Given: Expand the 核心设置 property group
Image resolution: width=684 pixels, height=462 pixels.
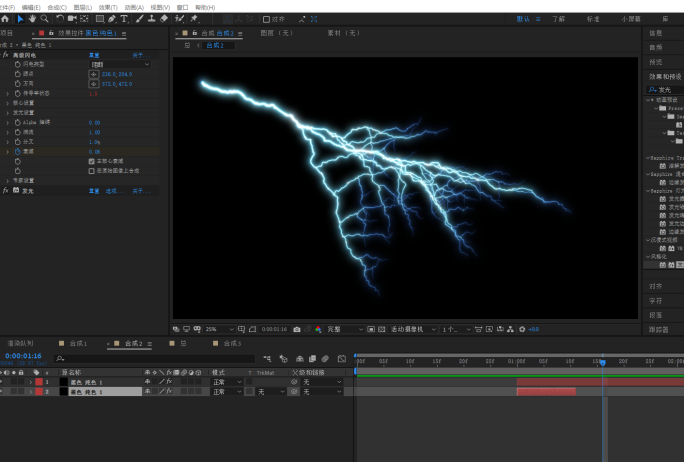Looking at the screenshot, I should coord(8,102).
